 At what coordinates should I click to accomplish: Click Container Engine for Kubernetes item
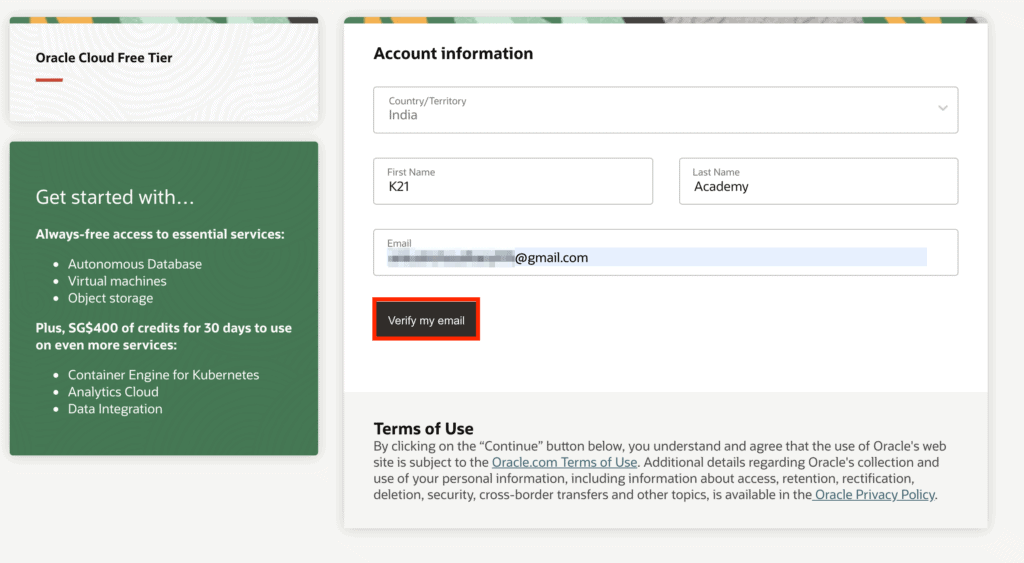pos(163,375)
